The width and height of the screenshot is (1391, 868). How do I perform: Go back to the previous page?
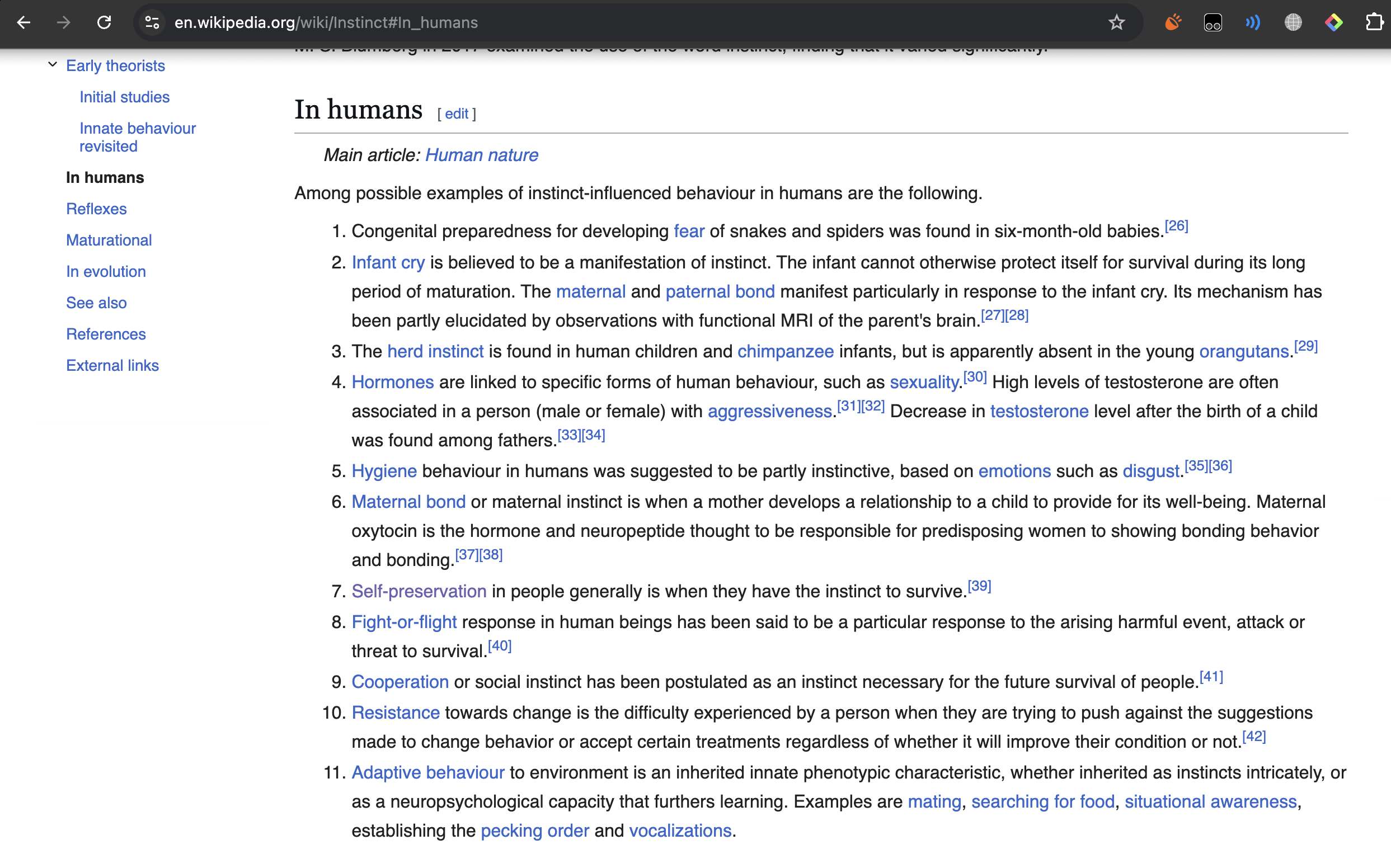pos(24,22)
